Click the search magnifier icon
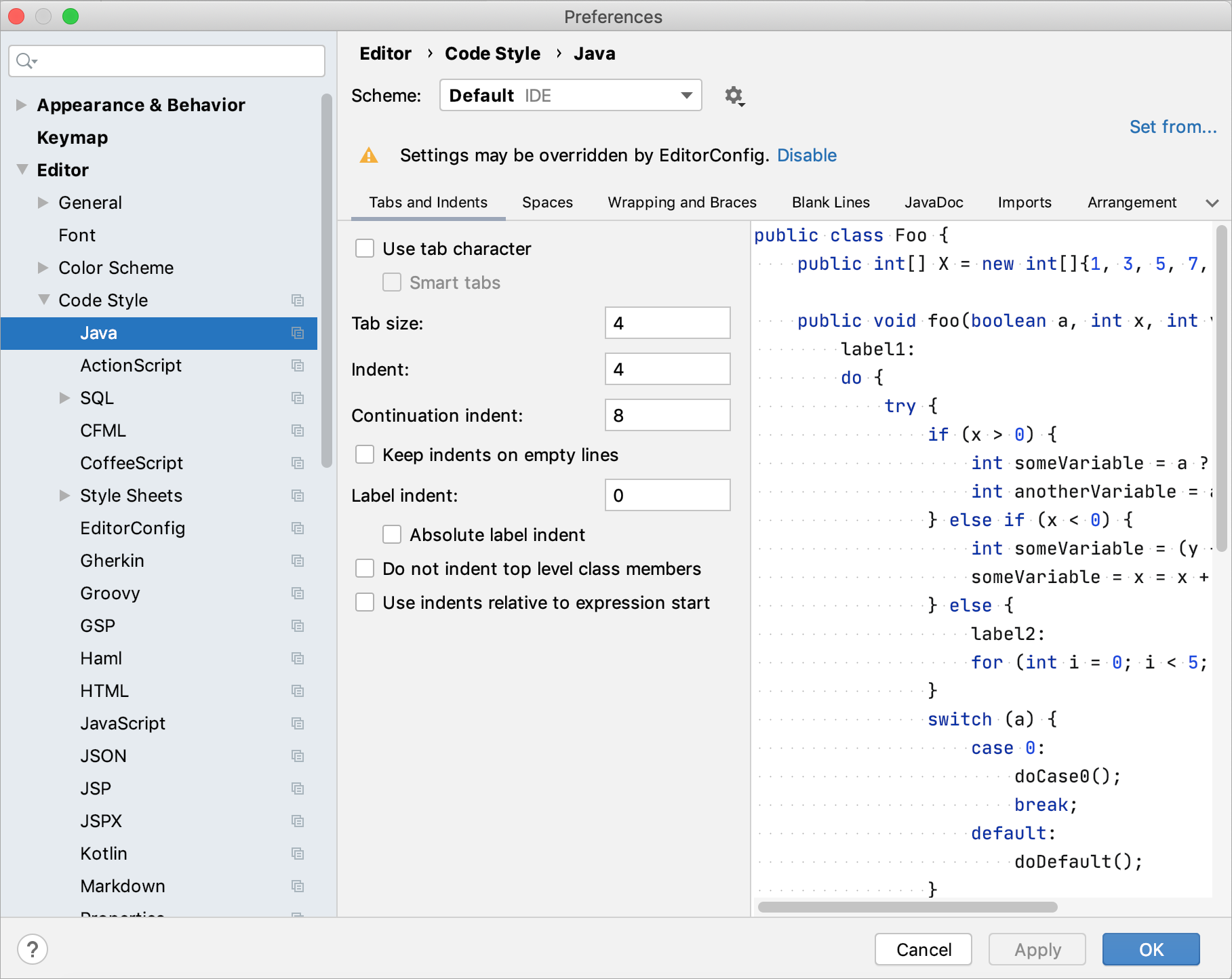The width and height of the screenshot is (1232, 979). tap(26, 61)
